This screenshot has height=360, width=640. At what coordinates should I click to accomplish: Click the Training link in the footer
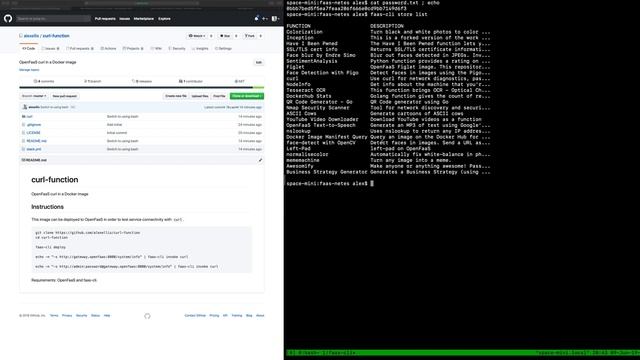(x=237, y=316)
